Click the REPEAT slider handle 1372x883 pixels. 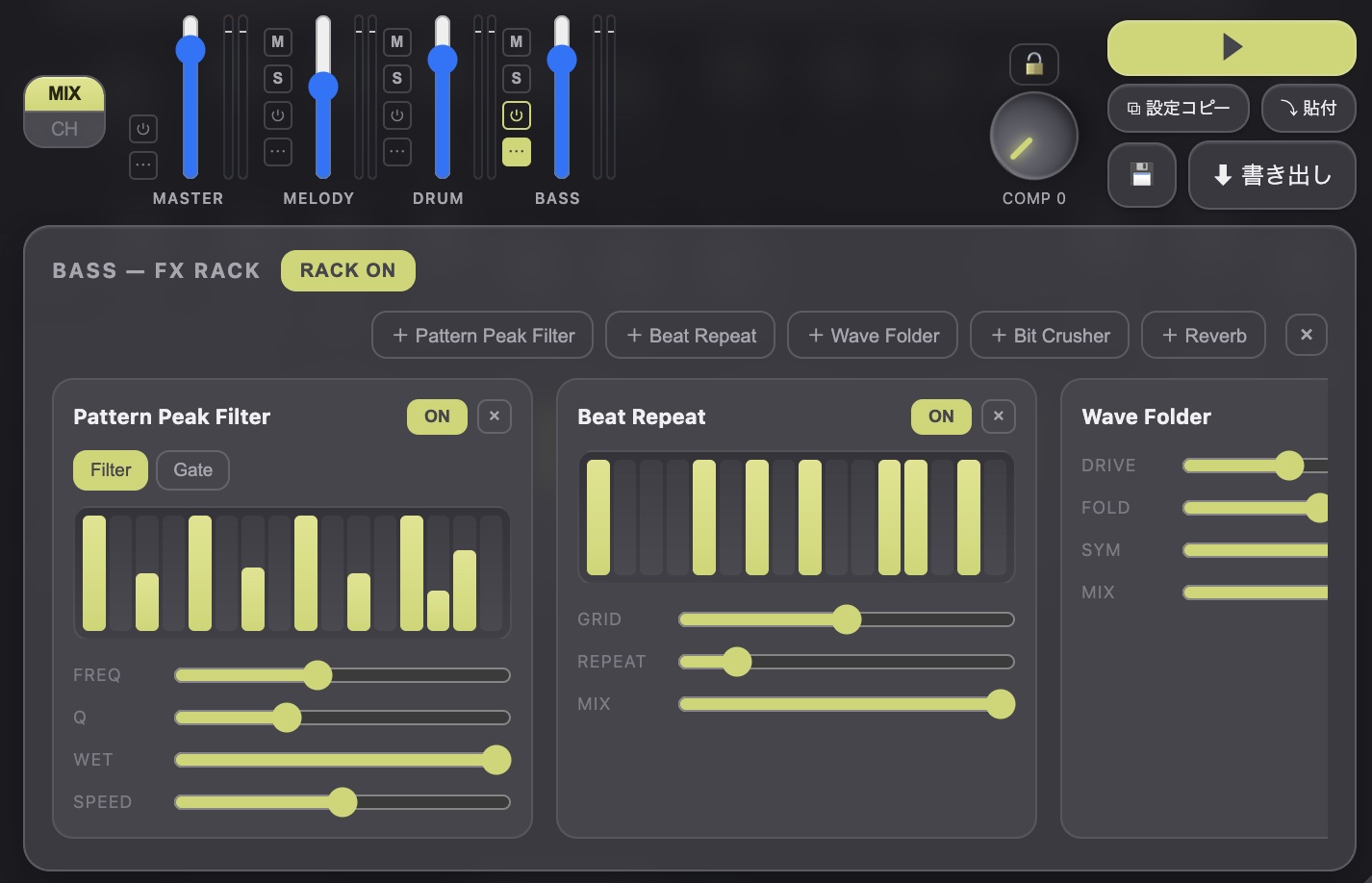tap(737, 662)
